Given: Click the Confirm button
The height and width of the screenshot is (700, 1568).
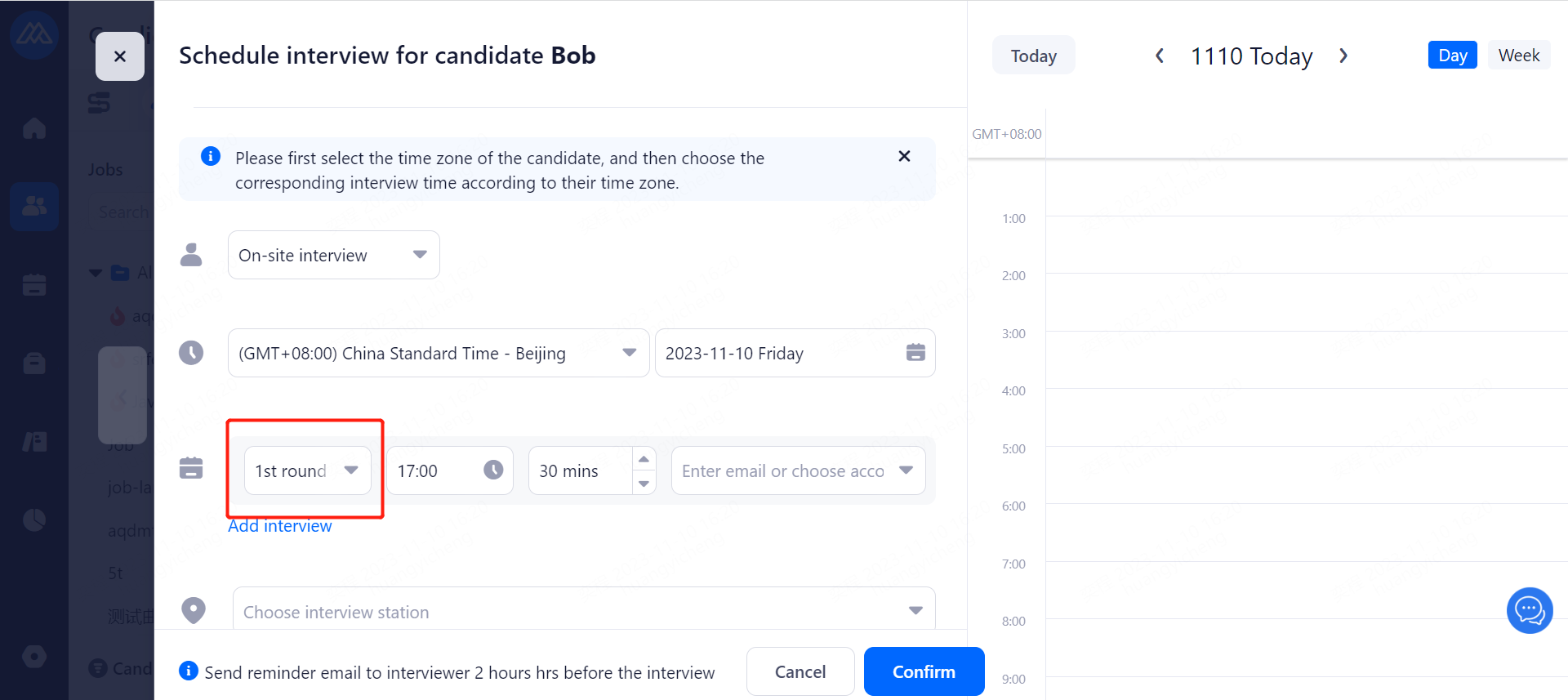Looking at the screenshot, I should coord(924,671).
